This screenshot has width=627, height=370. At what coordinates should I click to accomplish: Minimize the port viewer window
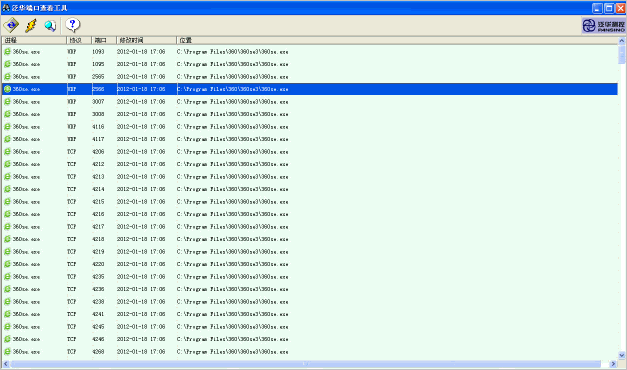[597, 8]
